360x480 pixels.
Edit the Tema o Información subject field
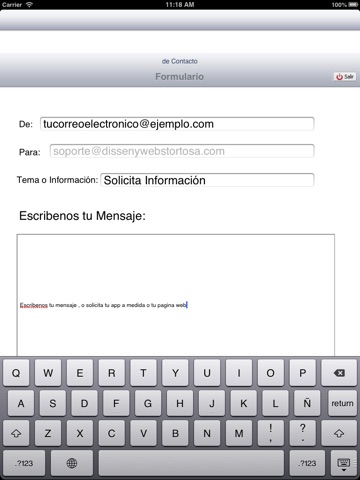tap(207, 180)
